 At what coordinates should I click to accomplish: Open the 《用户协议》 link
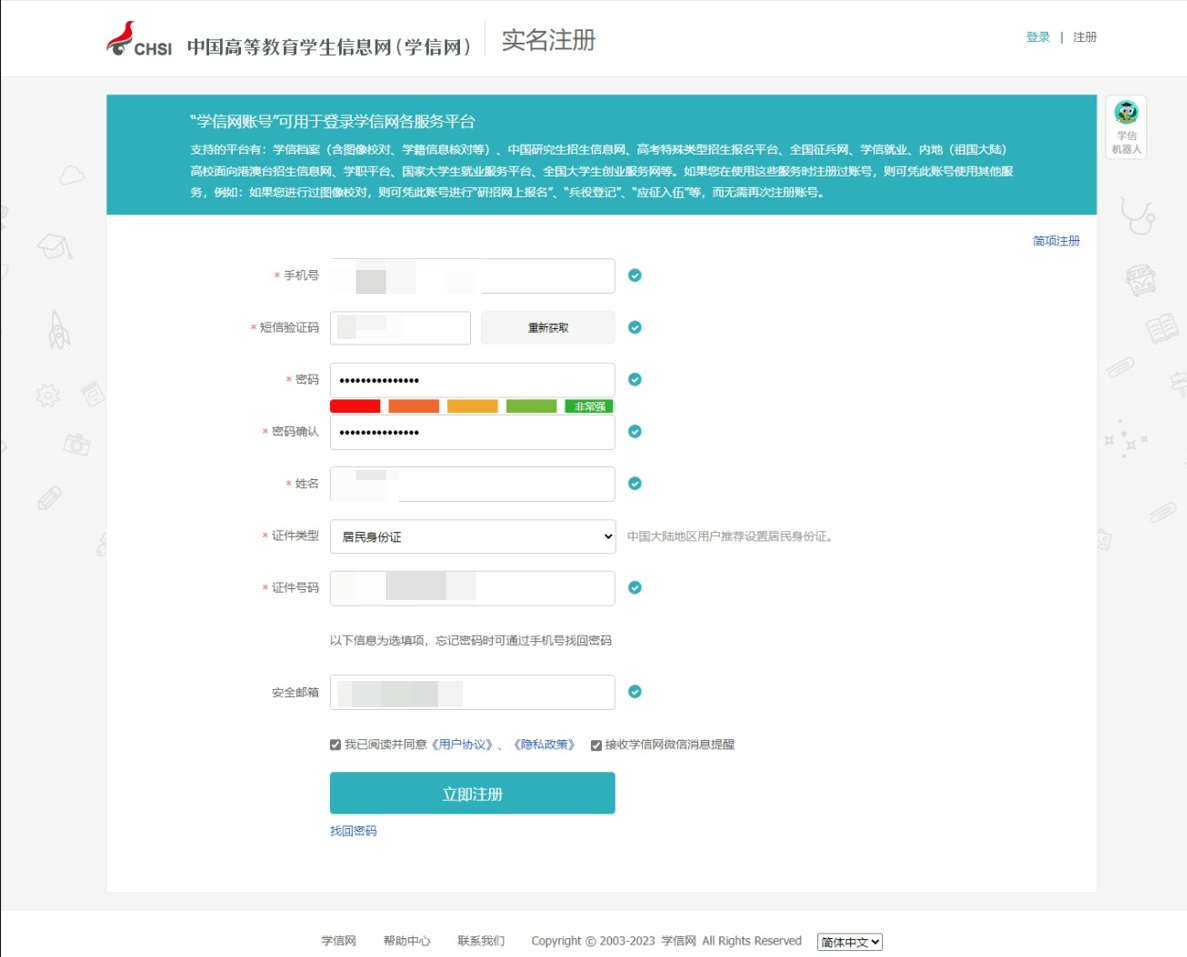[x=462, y=744]
